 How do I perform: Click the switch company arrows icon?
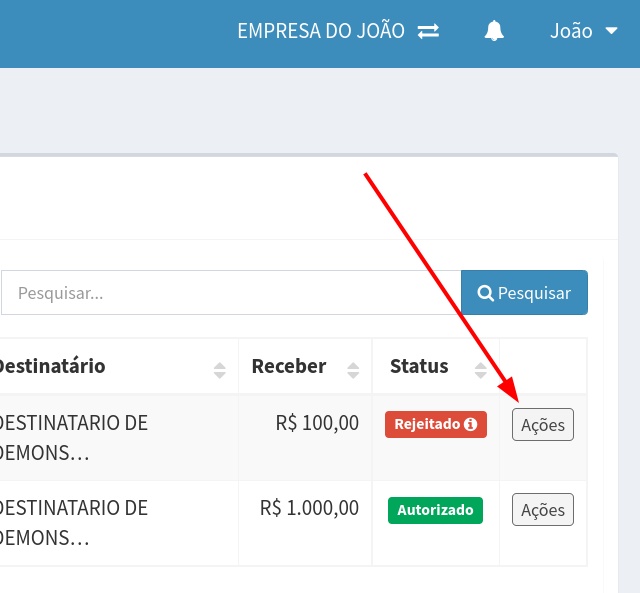(428, 31)
